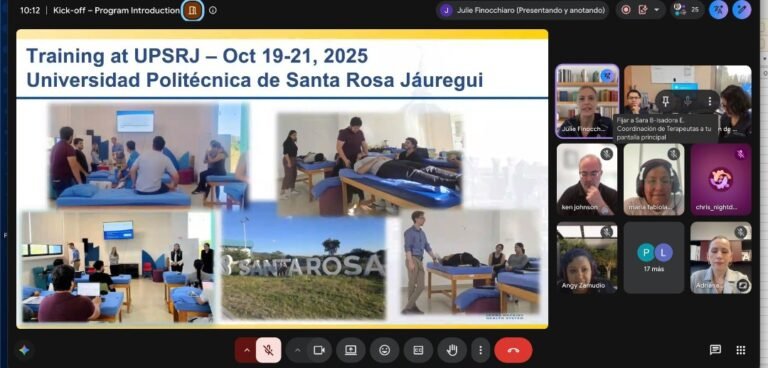Open the meeting chat panel
Viewport: 768px width, 368px height.
715,350
